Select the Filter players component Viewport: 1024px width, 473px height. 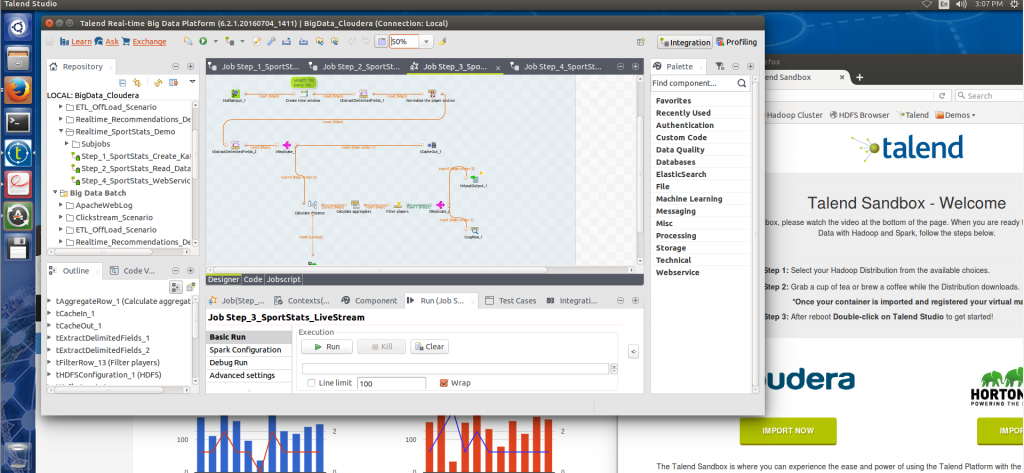point(396,205)
